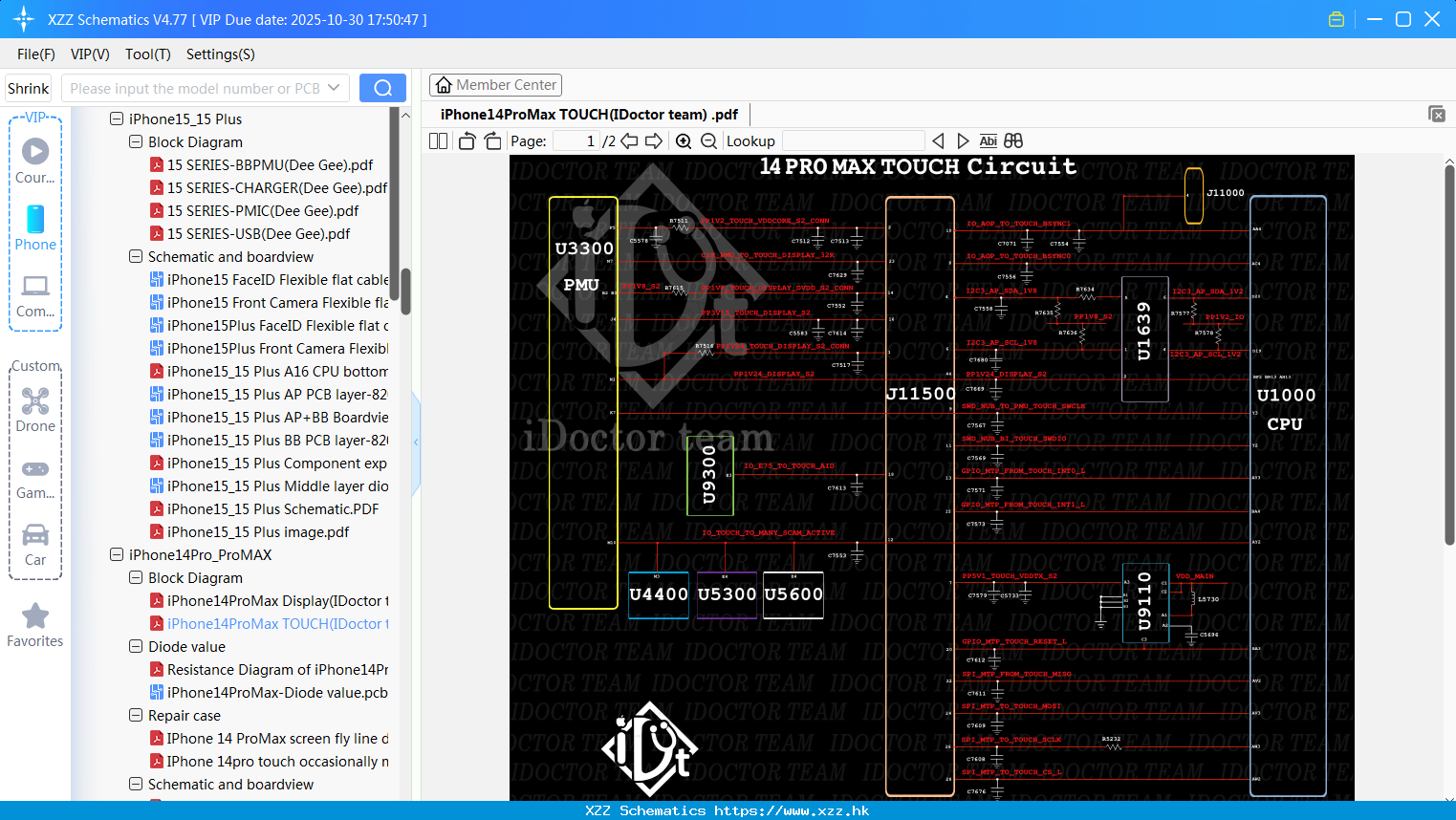Click the blue search button
The image size is (1456, 820).
[x=382, y=88]
